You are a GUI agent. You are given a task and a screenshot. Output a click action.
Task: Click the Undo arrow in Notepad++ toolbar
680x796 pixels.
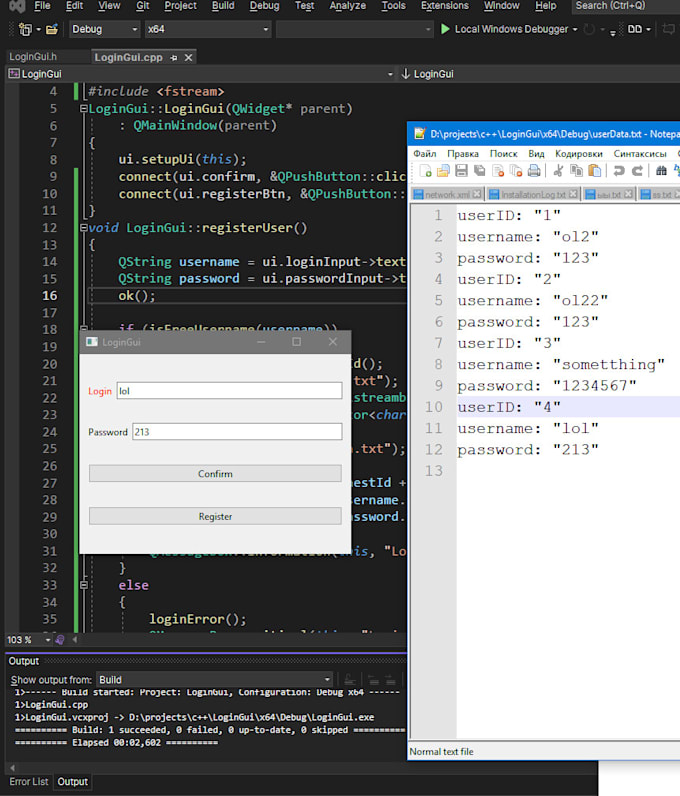tap(619, 171)
